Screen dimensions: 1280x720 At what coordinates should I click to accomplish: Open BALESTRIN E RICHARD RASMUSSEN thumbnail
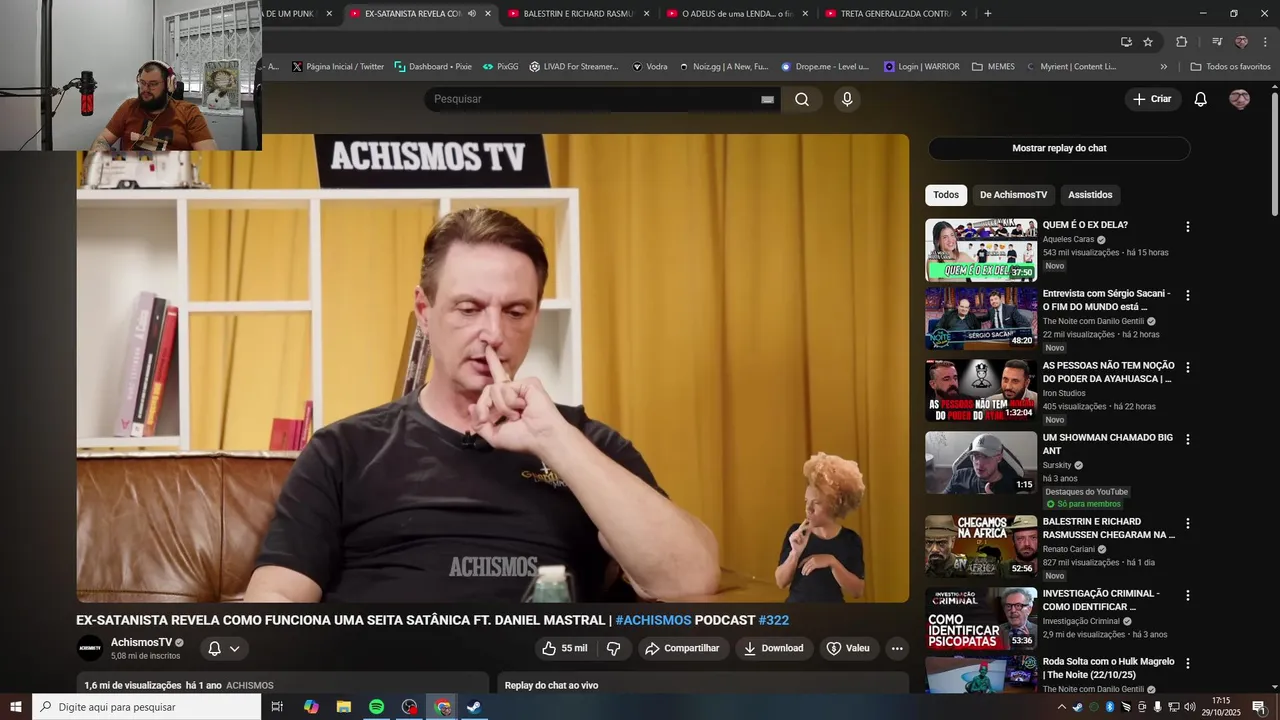(x=981, y=546)
